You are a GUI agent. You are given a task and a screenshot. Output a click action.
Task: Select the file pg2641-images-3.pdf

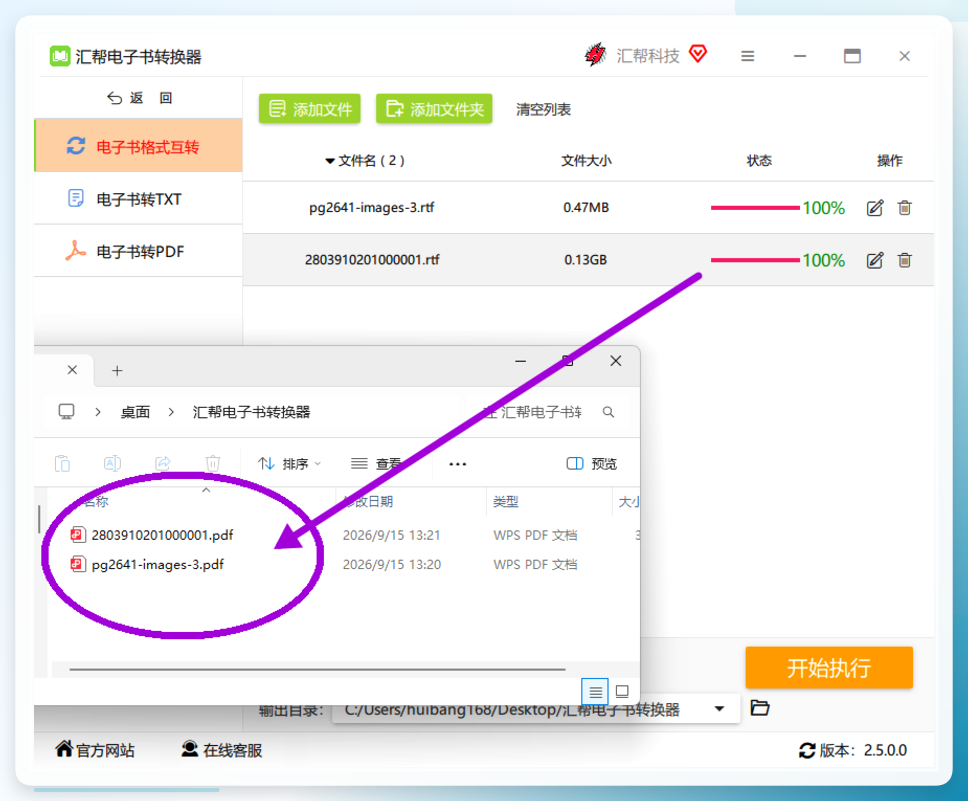coord(157,564)
